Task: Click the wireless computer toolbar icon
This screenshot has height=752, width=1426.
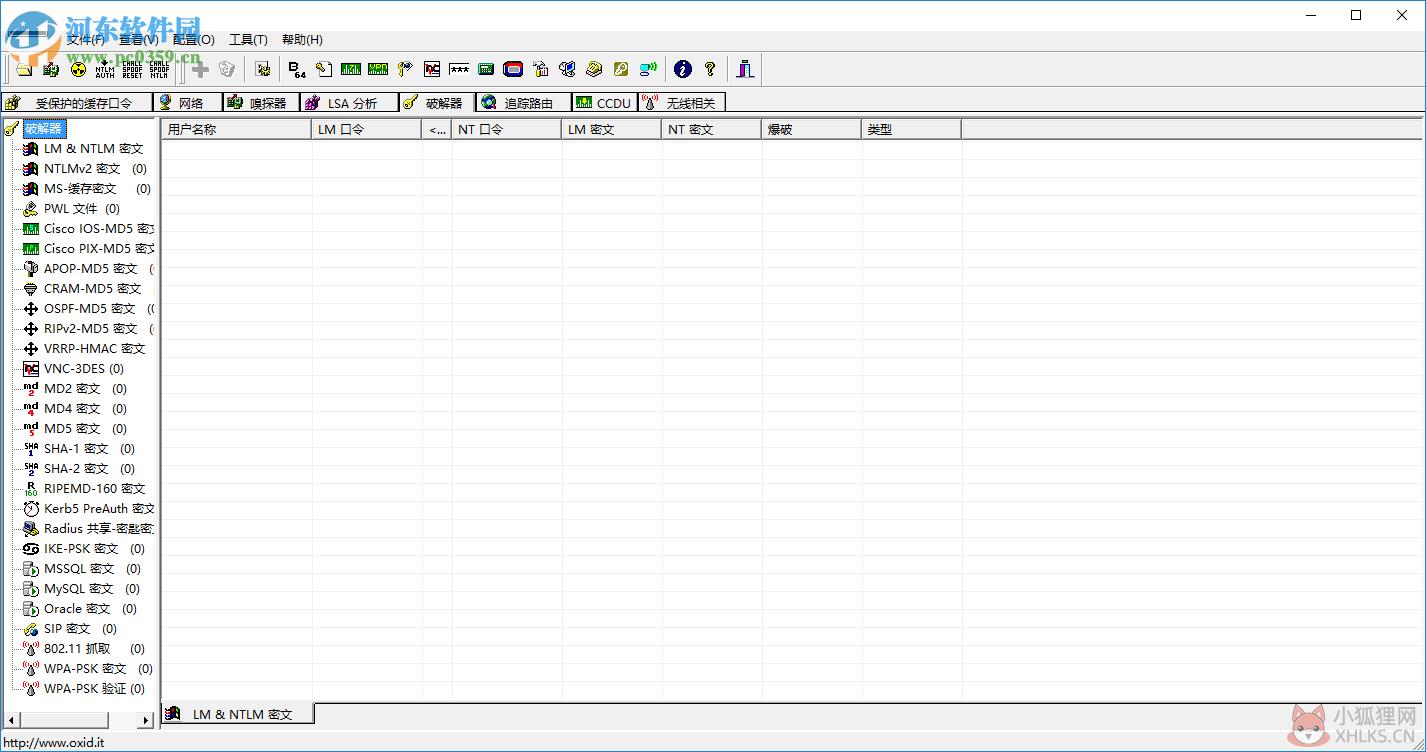Action: coord(649,69)
